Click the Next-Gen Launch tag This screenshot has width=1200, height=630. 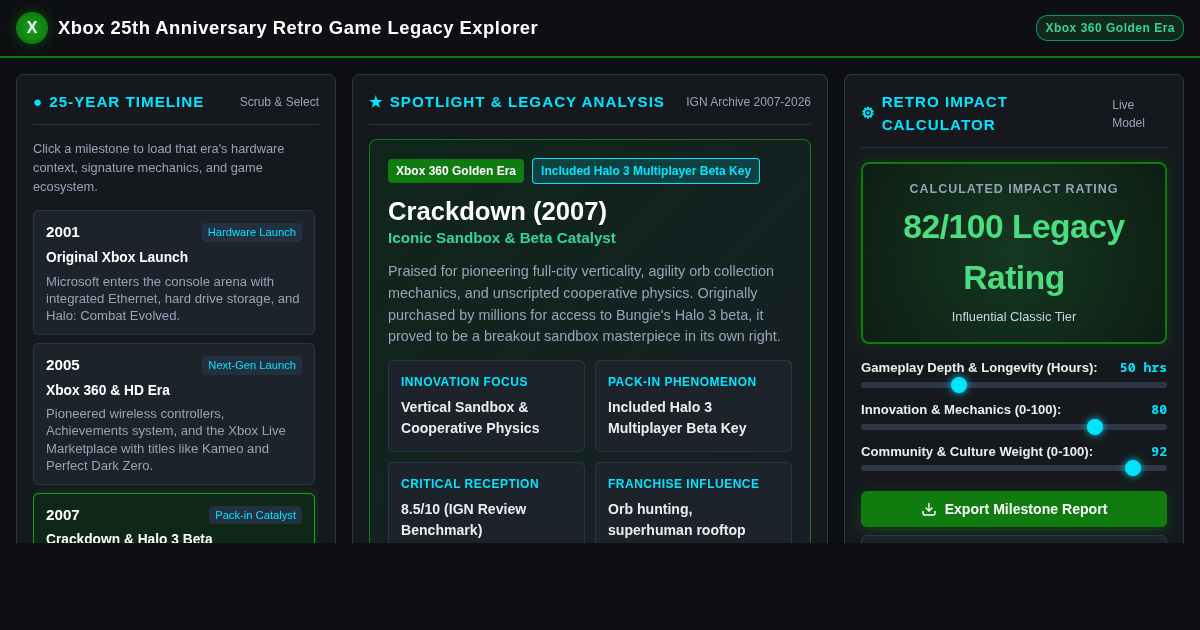click(x=252, y=365)
